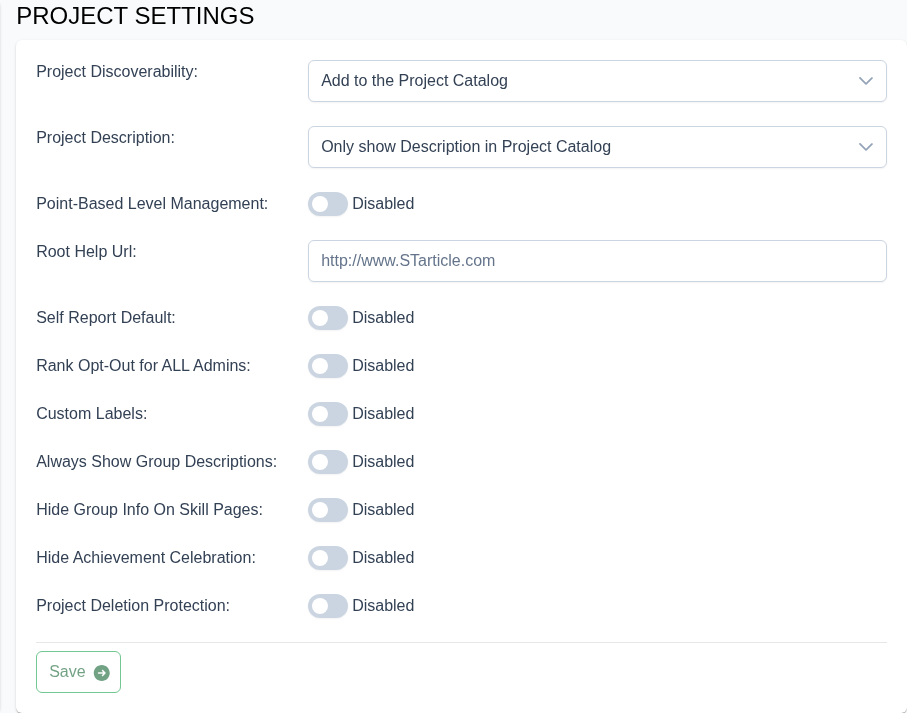The width and height of the screenshot is (907, 713).
Task: Expand the Project Description dropdown
Action: pos(597,147)
